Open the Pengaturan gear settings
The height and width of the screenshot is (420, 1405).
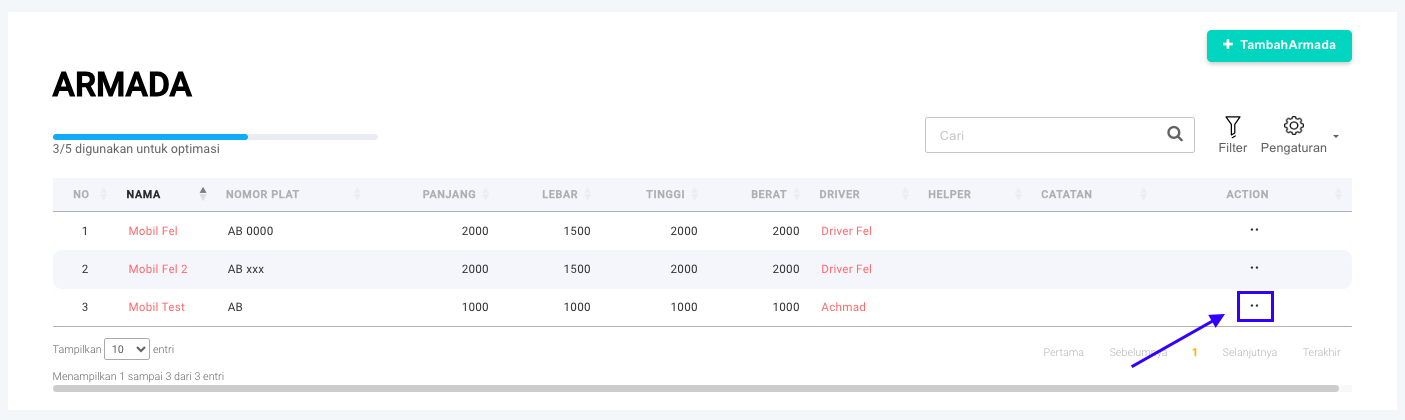(x=1293, y=126)
